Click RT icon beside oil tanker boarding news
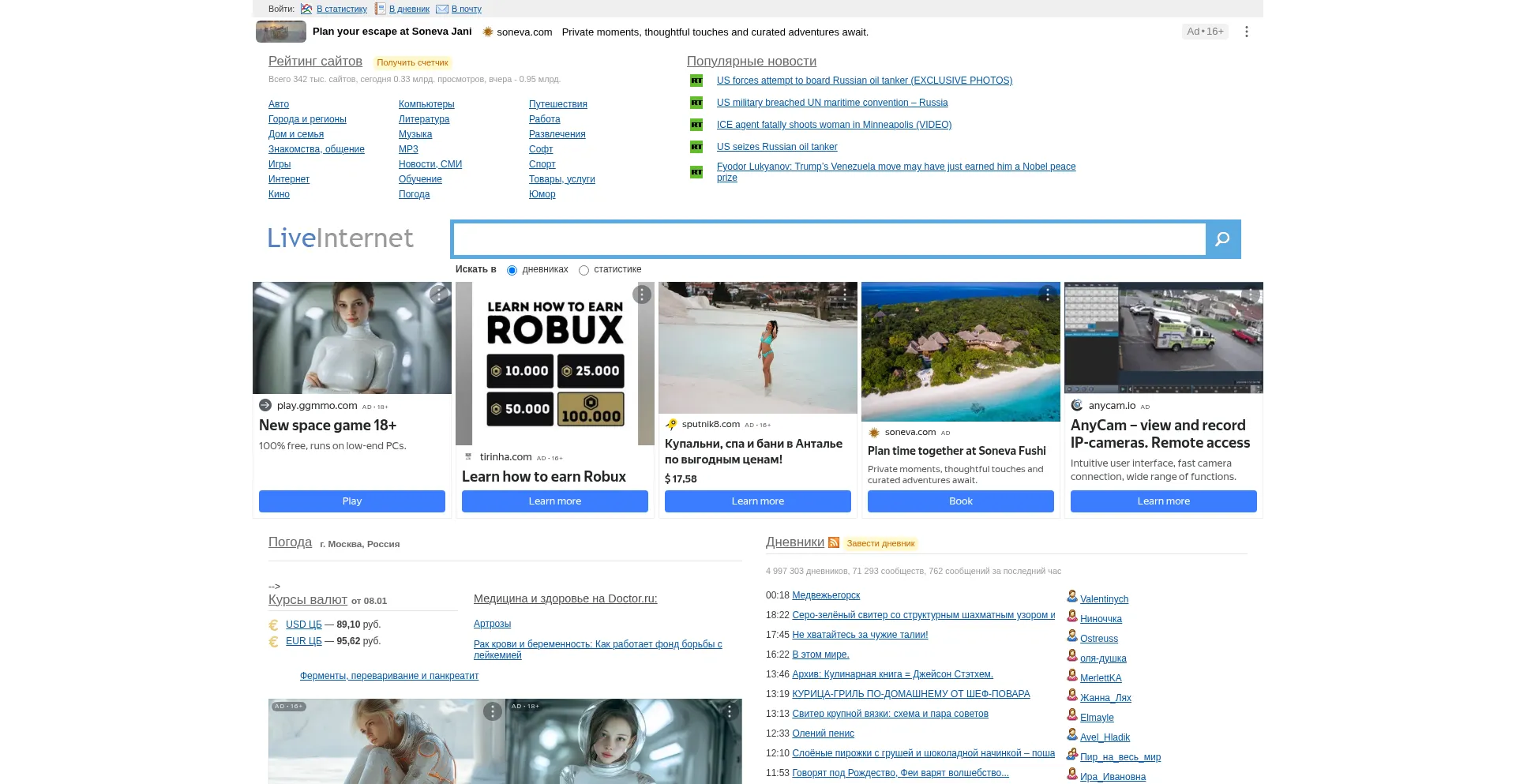Image resolution: width=1516 pixels, height=784 pixels. [696, 81]
